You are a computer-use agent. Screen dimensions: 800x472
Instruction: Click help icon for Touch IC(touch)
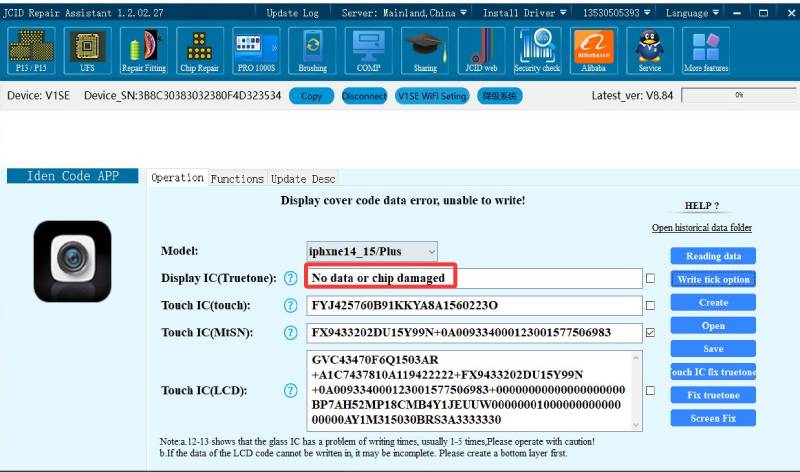coord(290,305)
